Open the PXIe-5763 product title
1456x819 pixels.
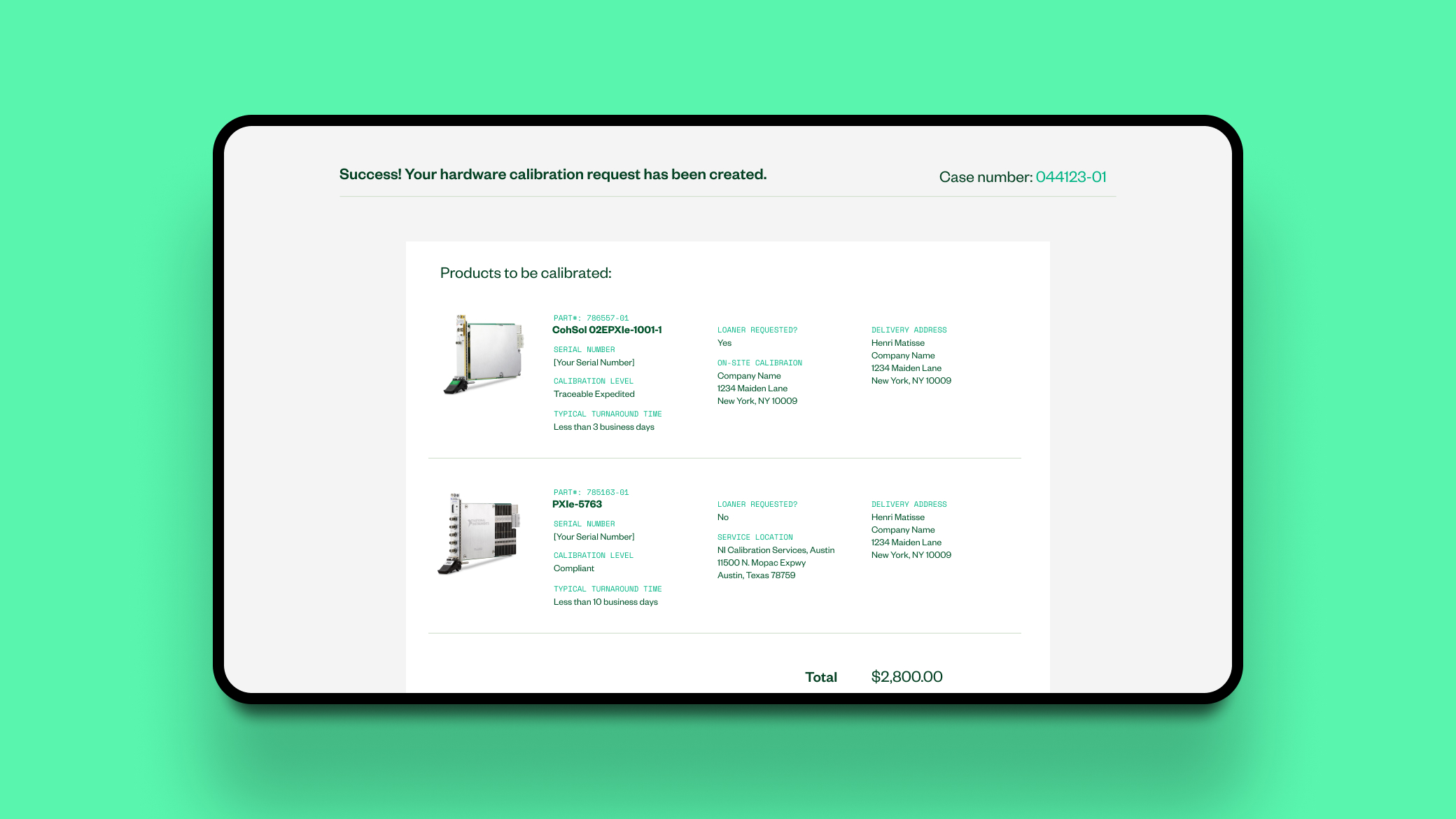[x=577, y=504]
